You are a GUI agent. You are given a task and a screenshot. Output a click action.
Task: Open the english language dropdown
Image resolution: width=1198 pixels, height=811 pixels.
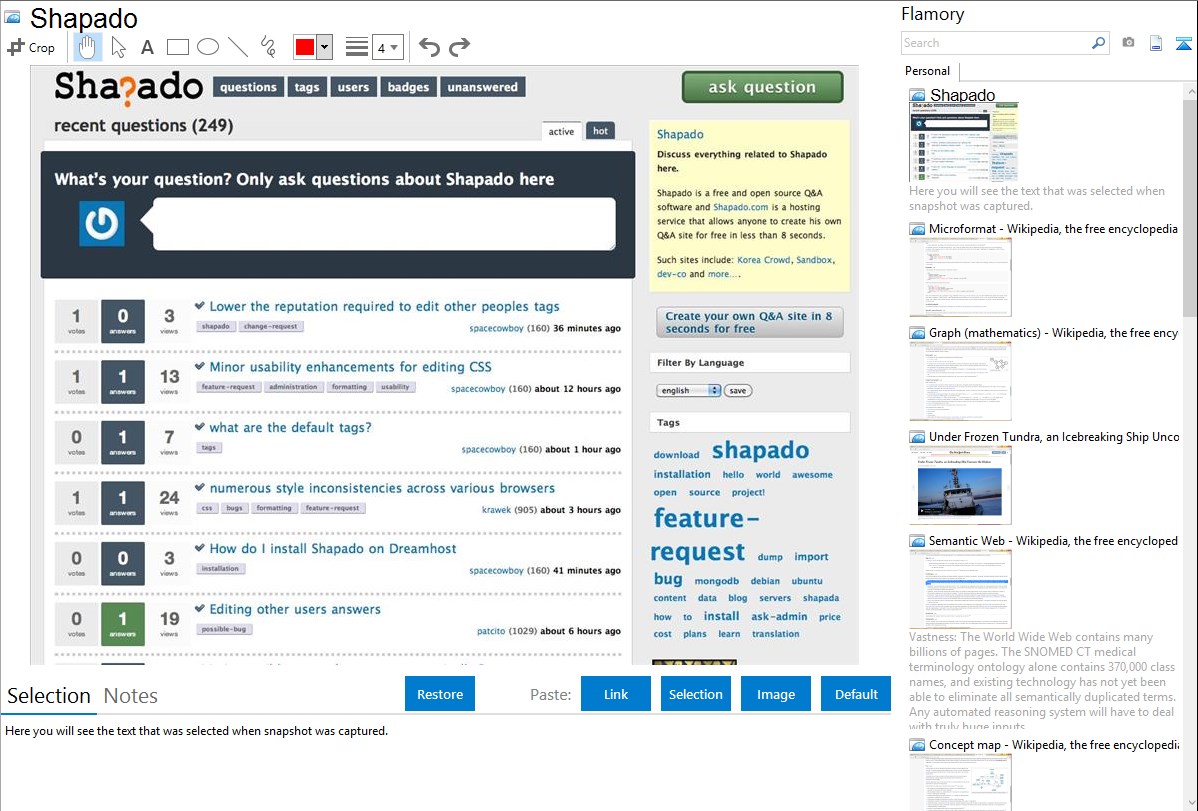tap(688, 390)
